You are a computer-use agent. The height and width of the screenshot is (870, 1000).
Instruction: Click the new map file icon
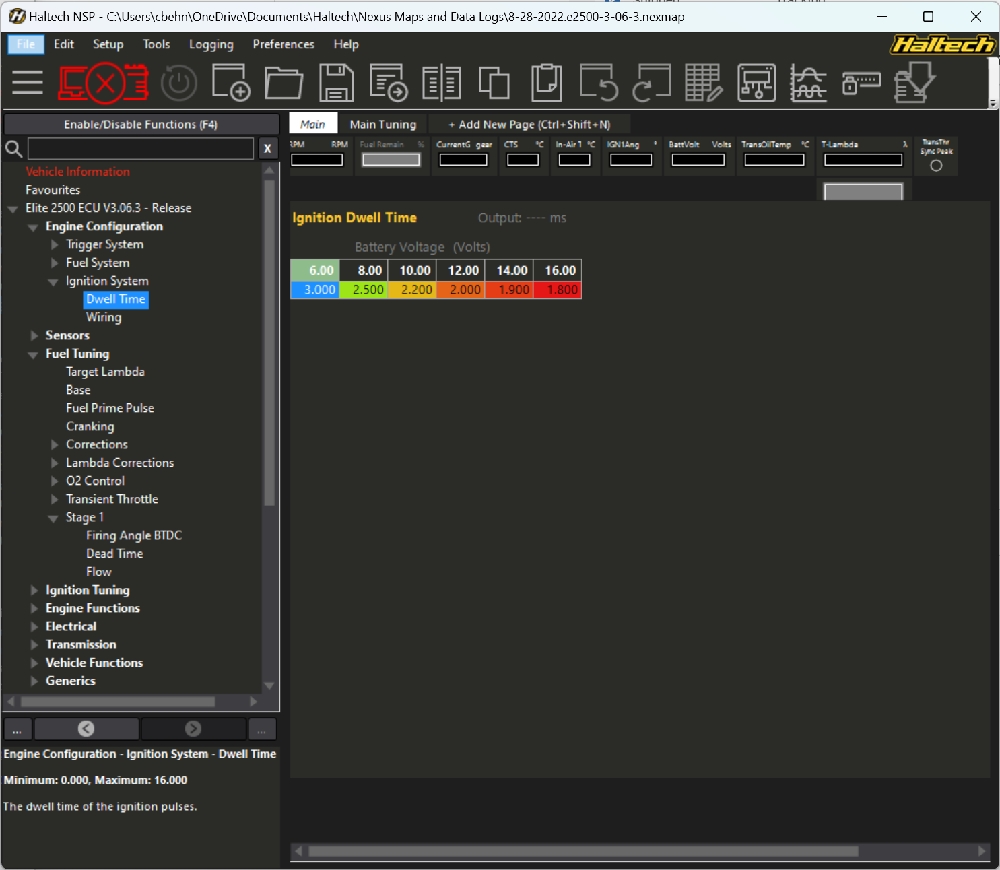point(231,83)
